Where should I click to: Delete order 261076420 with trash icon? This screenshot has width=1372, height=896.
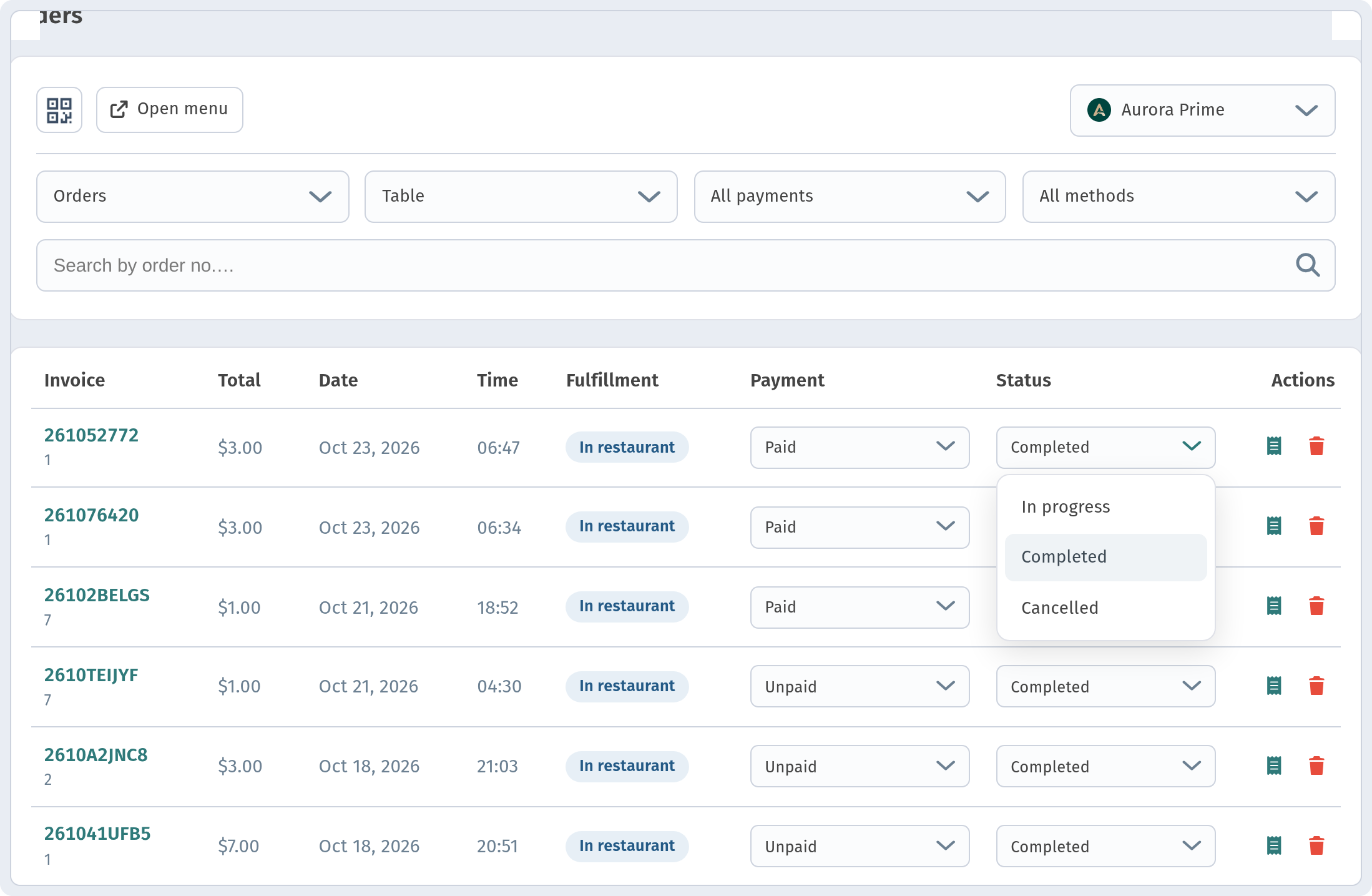point(1316,526)
